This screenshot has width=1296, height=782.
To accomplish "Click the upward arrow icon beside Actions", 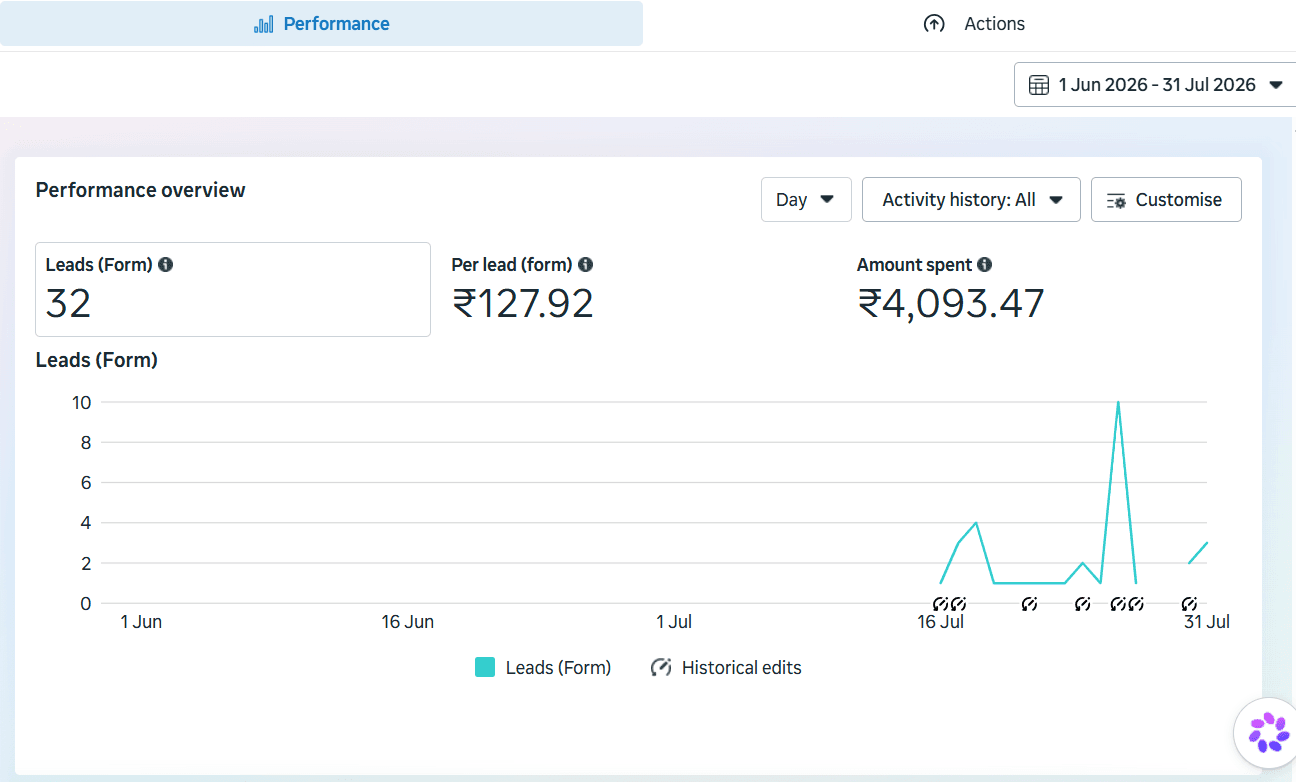I will coord(934,24).
